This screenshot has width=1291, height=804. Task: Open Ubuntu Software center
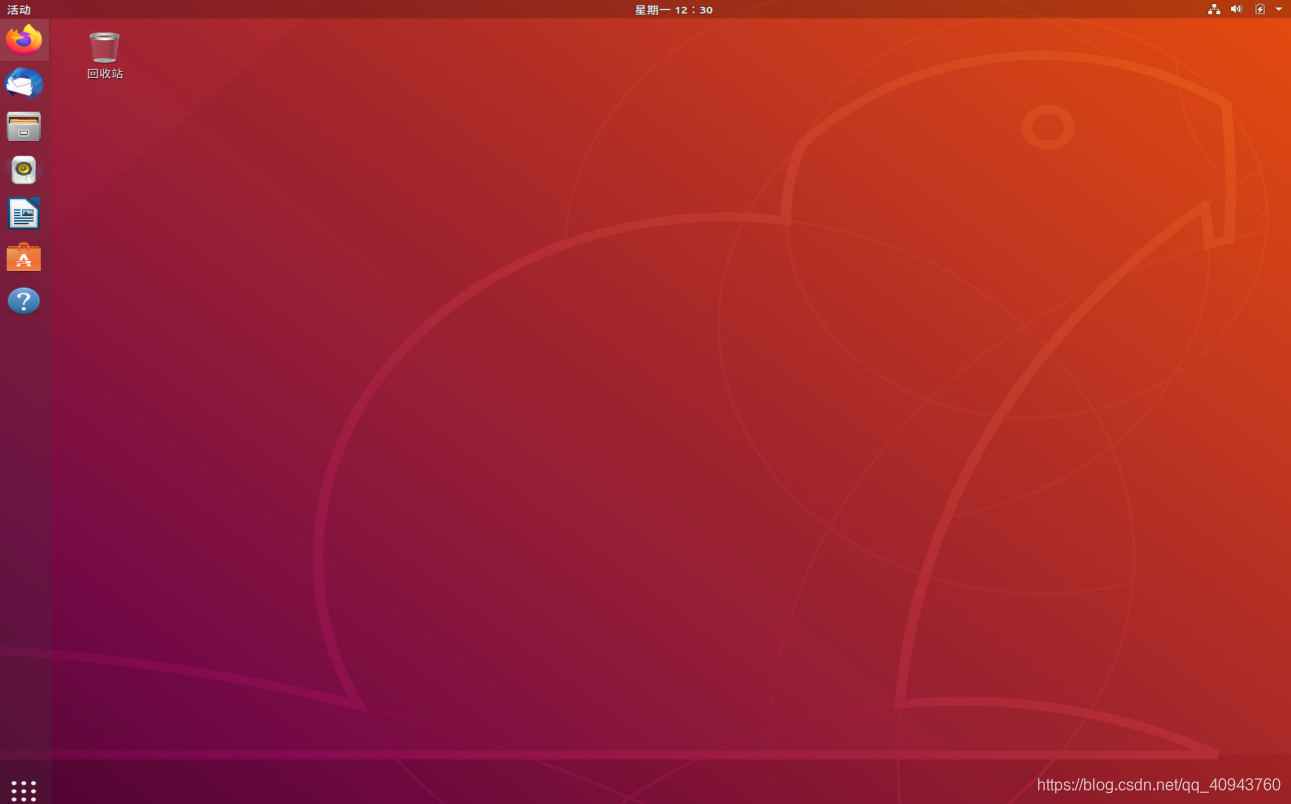tap(24, 257)
